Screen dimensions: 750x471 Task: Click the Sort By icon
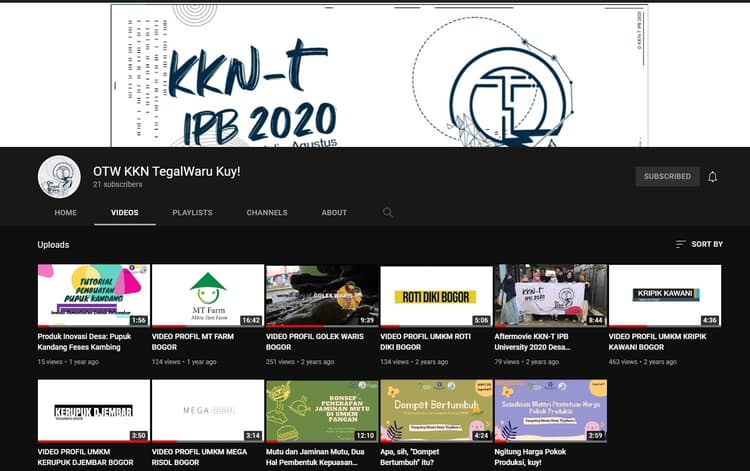pyautogui.click(x=680, y=244)
